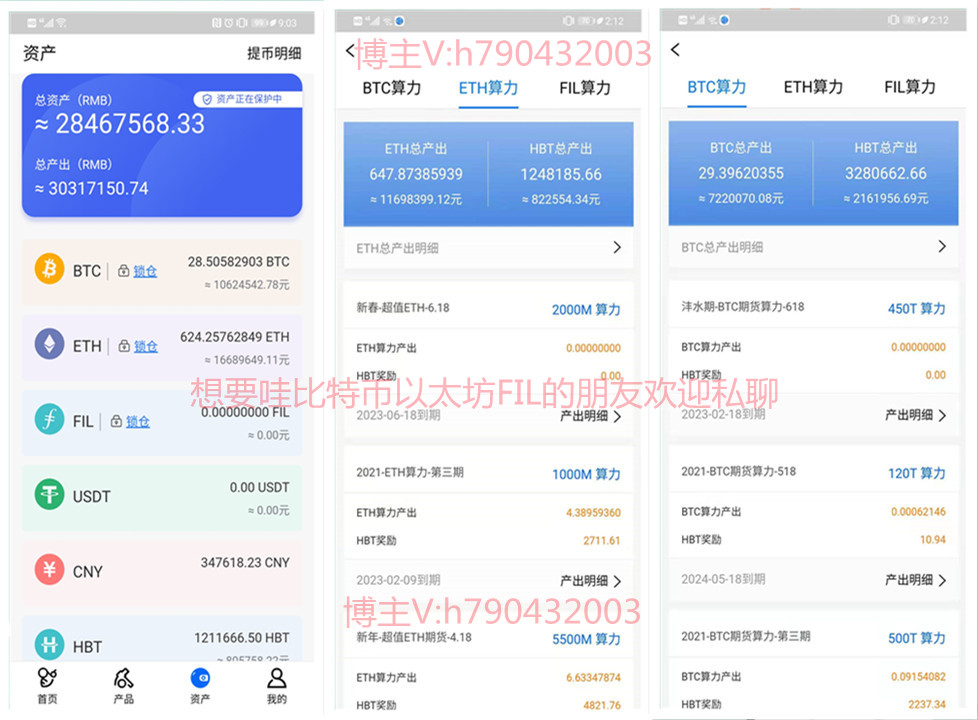This screenshot has height=720, width=978.
Task: Expand the BTC总产出明细 row
Action: pos(813,246)
